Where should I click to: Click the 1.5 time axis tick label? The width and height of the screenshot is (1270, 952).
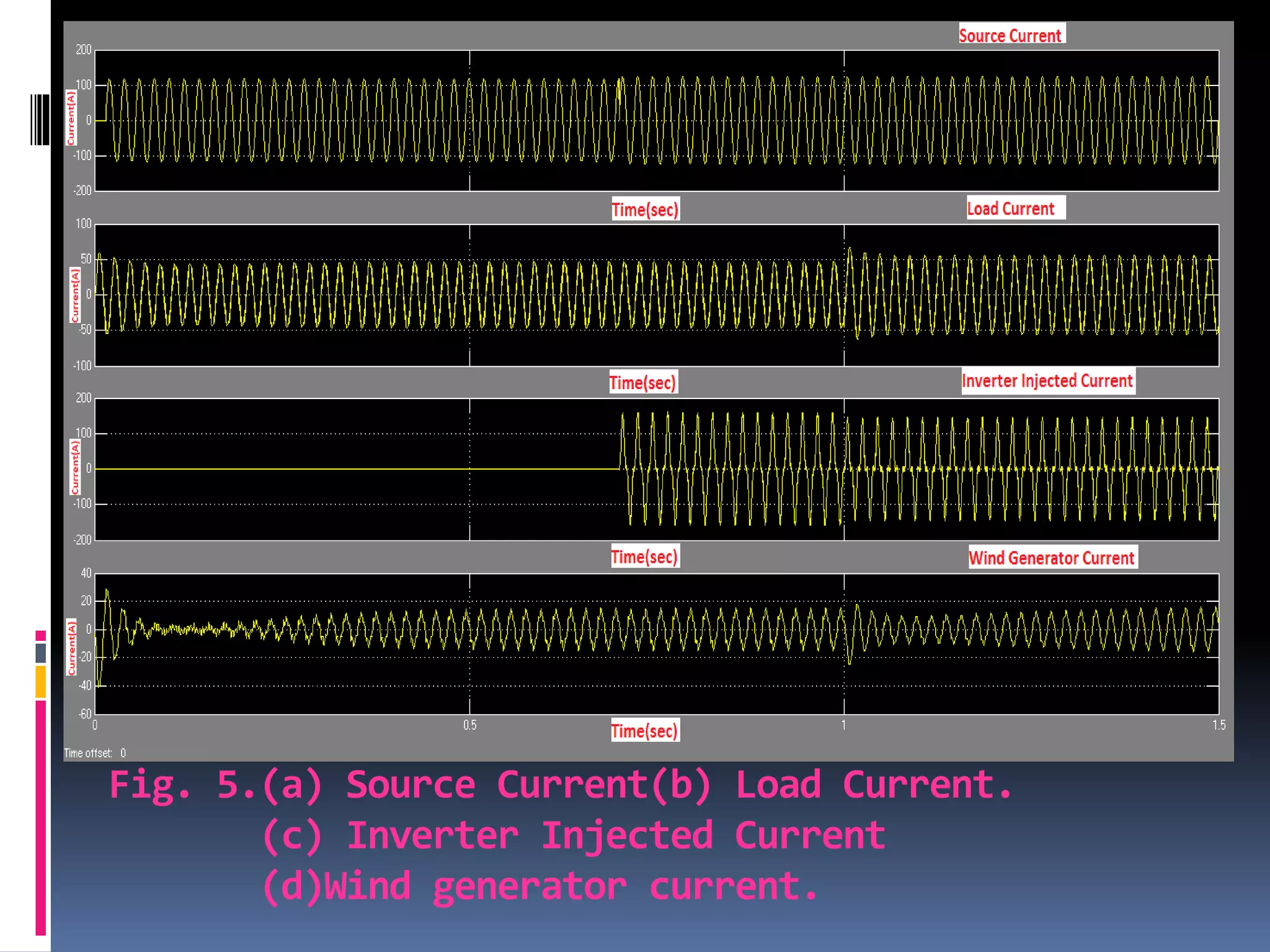[1219, 725]
